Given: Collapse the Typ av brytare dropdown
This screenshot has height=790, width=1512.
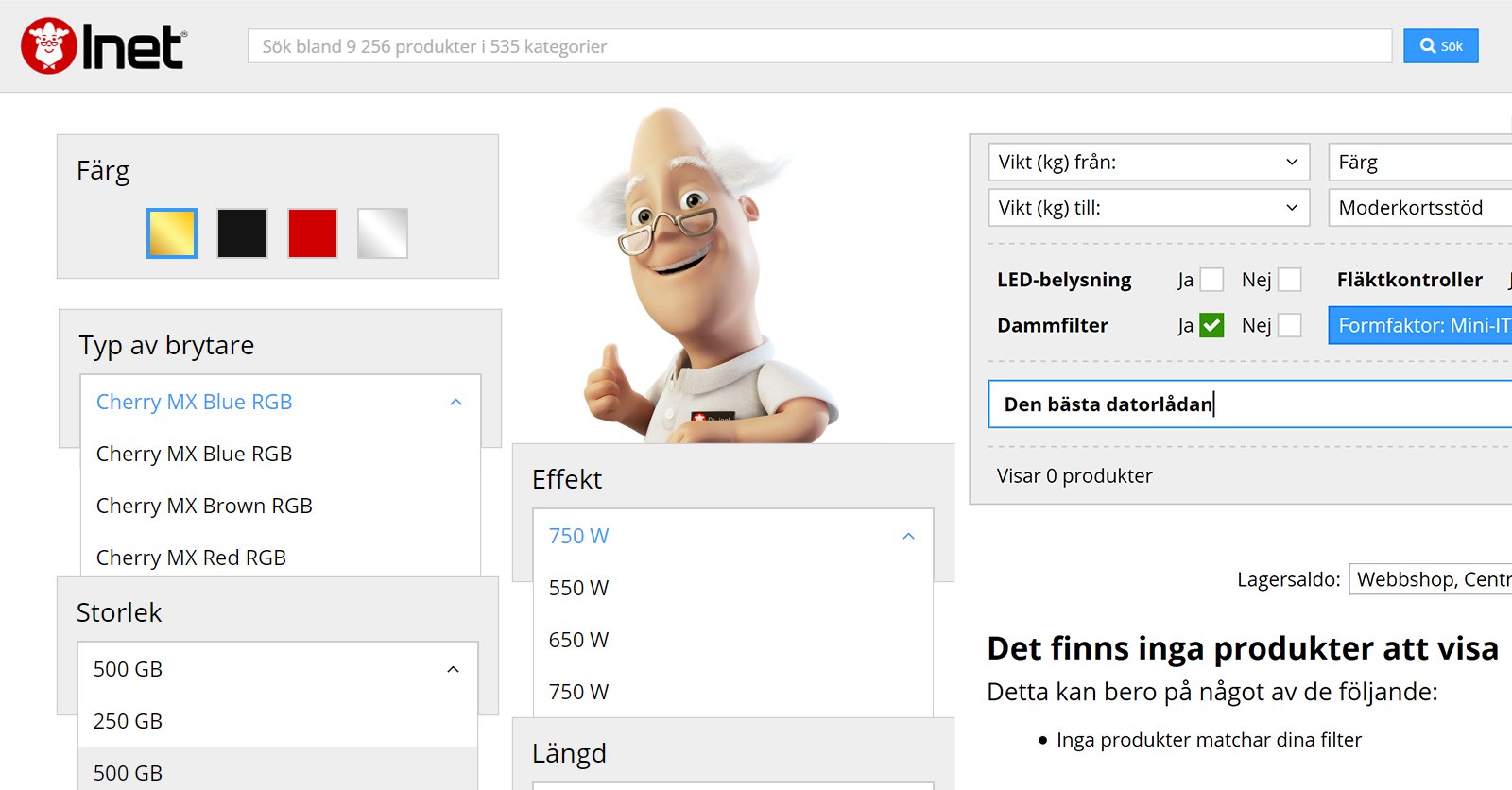Looking at the screenshot, I should 281,402.
